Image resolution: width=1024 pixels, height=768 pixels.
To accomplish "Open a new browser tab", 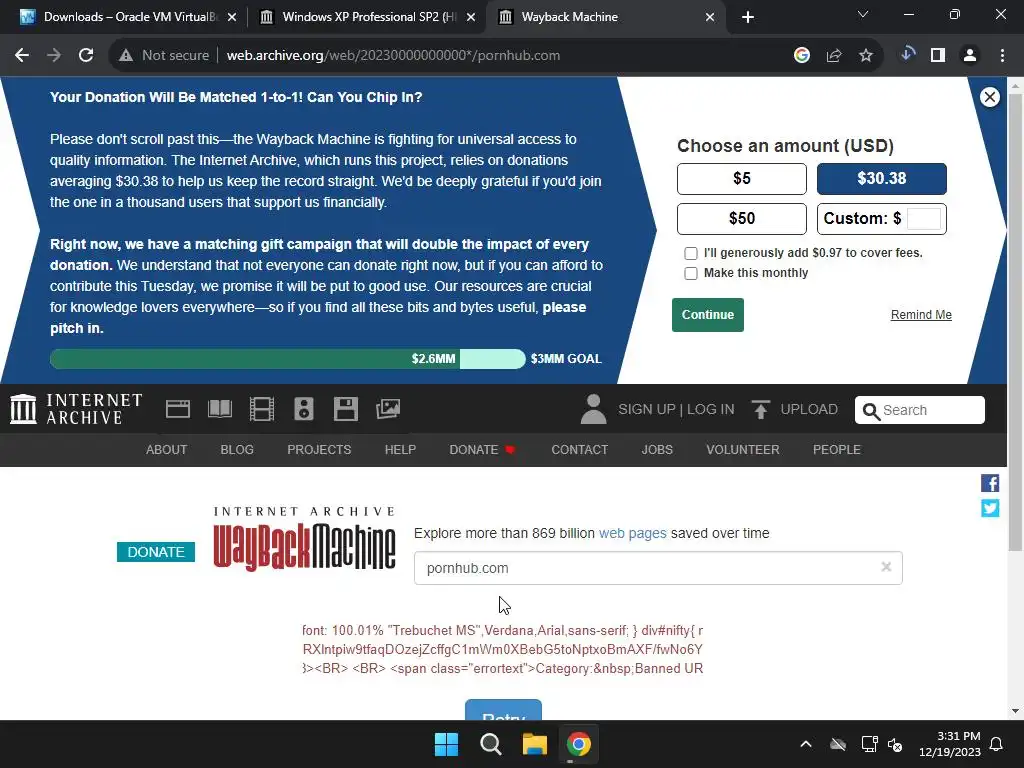I will point(748,17).
